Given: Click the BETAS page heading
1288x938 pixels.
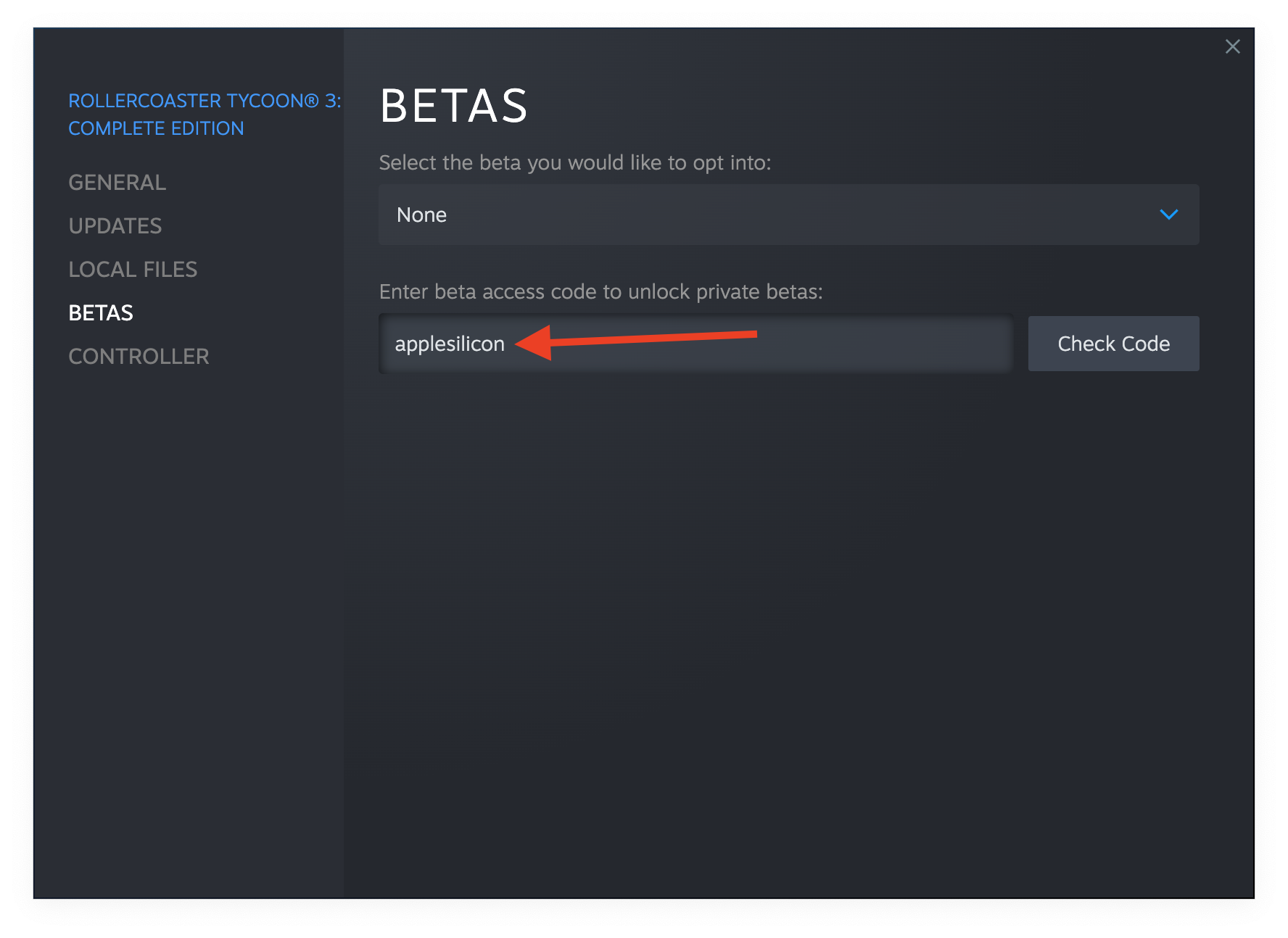Looking at the screenshot, I should (454, 106).
